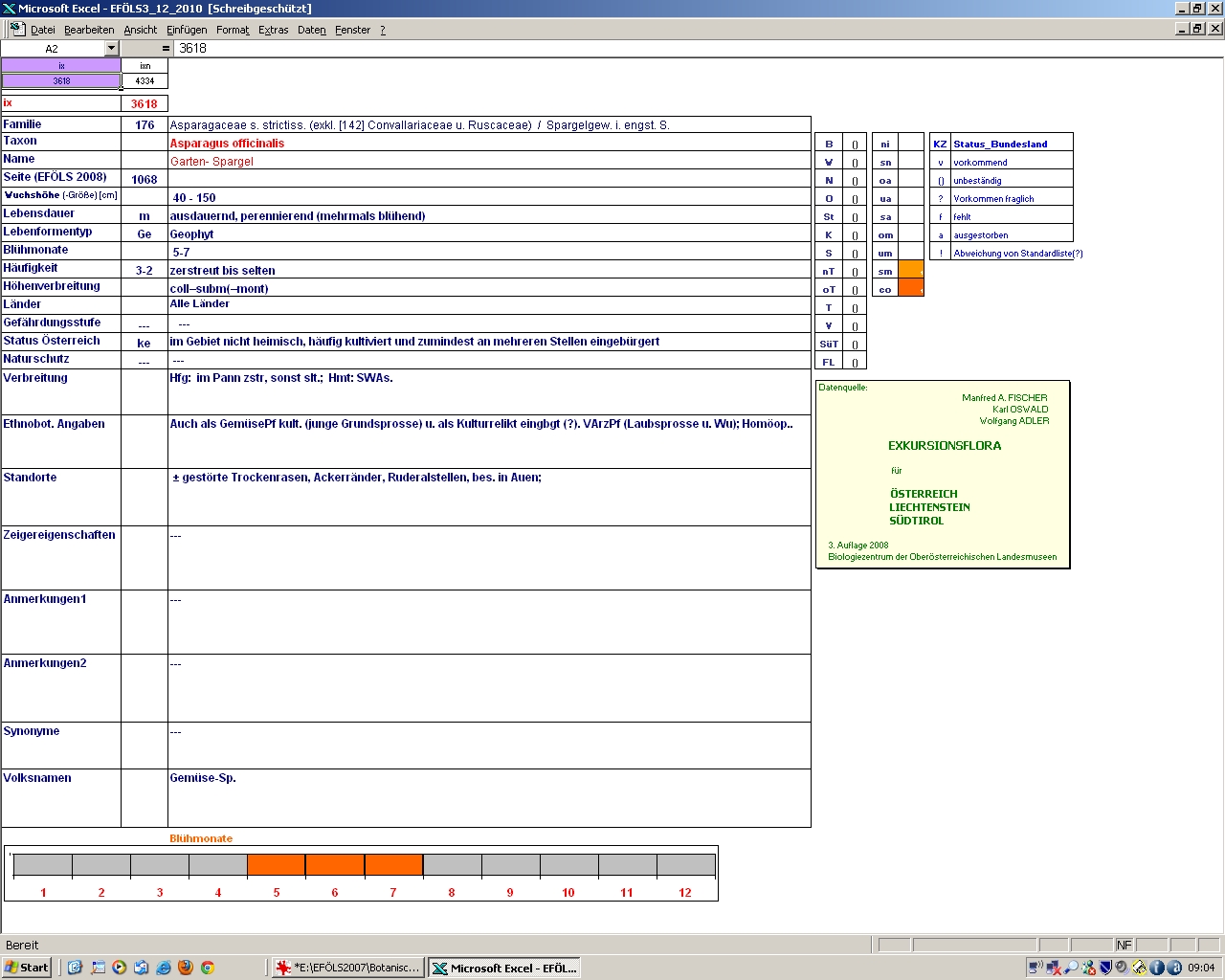Screen dimensions: 1225x980
Task: Click the tray clock showing 09:04
Action: (1201, 968)
